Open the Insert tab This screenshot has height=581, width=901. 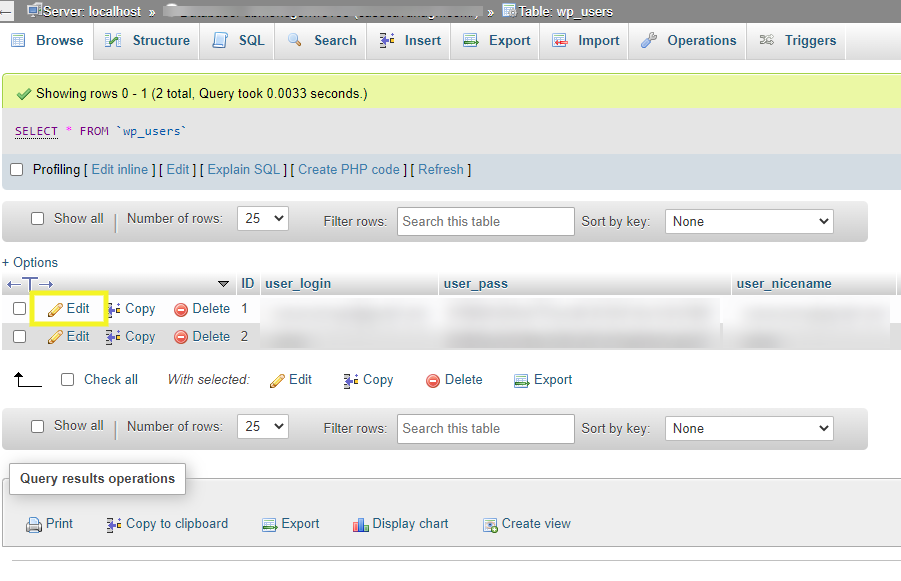coord(409,41)
